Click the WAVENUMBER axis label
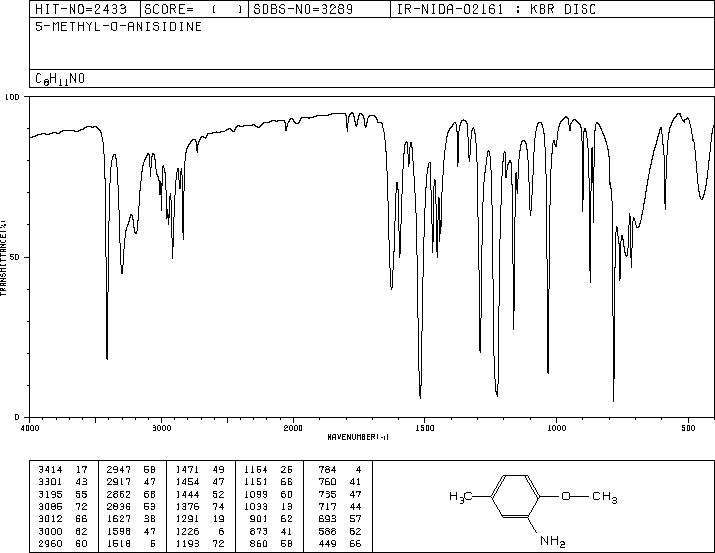This screenshot has width=715, height=553. (358, 437)
